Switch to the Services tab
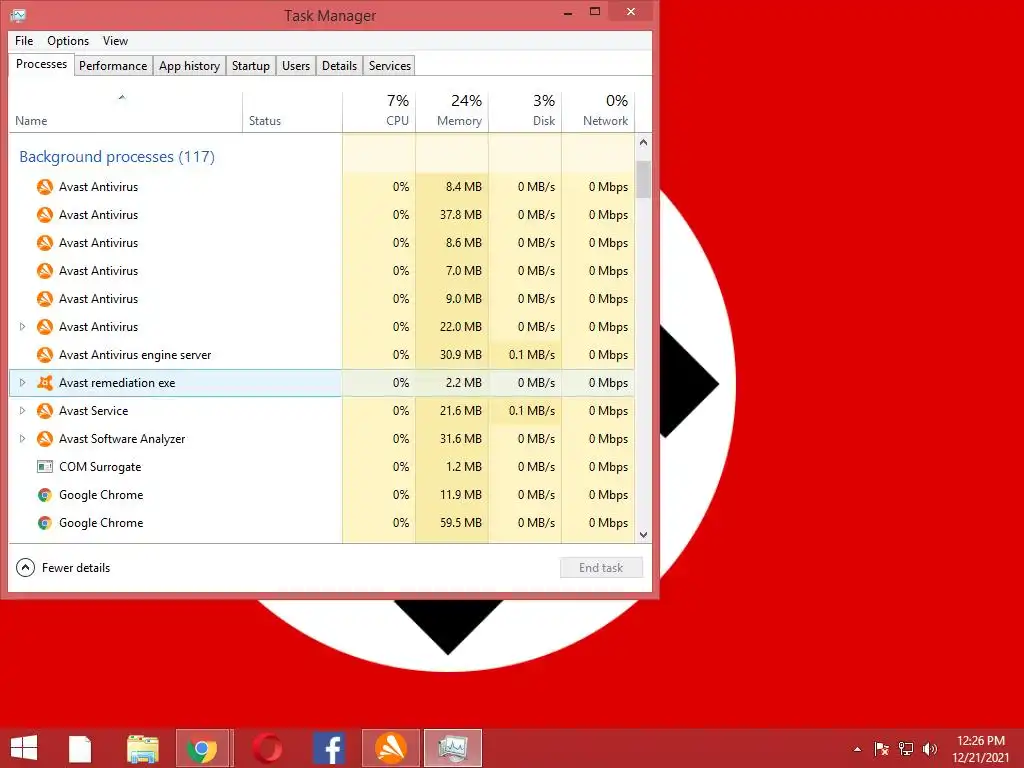The image size is (1024, 768). (390, 66)
